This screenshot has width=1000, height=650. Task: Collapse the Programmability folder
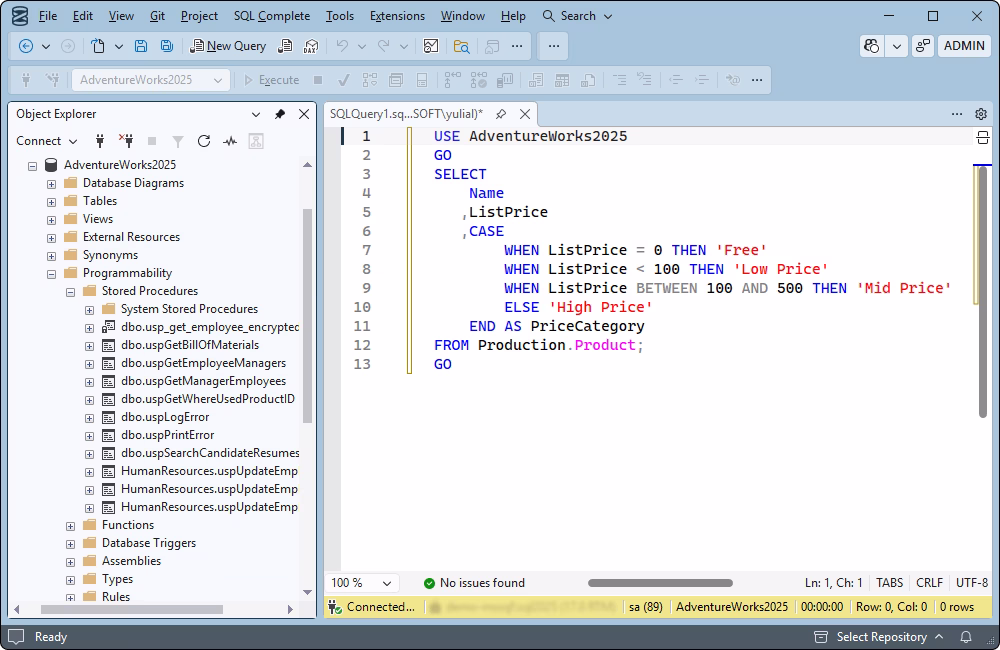tap(51, 274)
